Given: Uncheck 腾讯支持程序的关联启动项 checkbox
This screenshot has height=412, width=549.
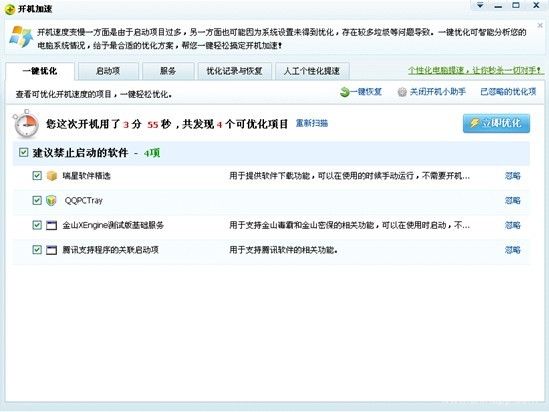Looking at the screenshot, I should coord(37,250).
